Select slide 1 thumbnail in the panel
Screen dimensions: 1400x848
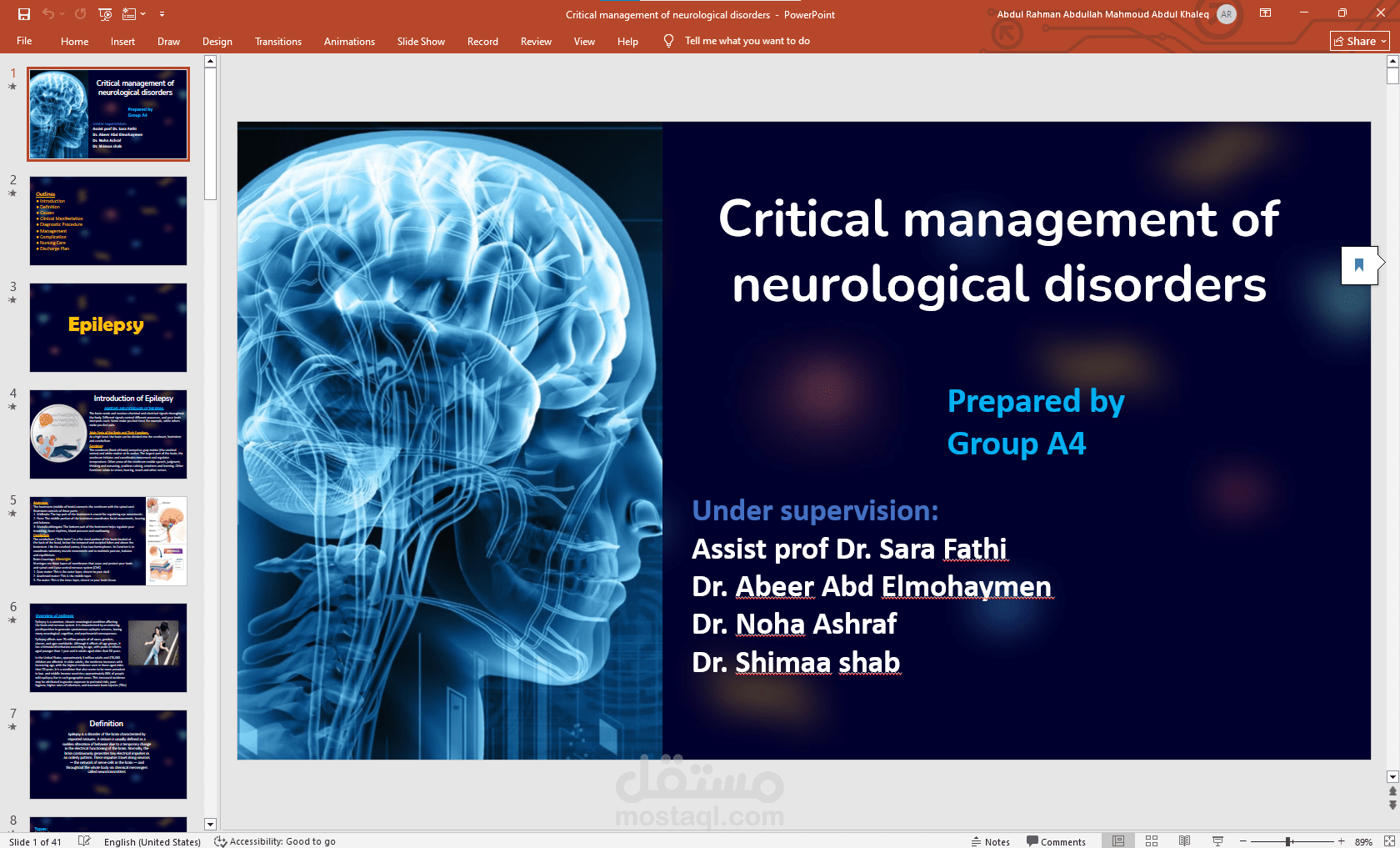108,114
